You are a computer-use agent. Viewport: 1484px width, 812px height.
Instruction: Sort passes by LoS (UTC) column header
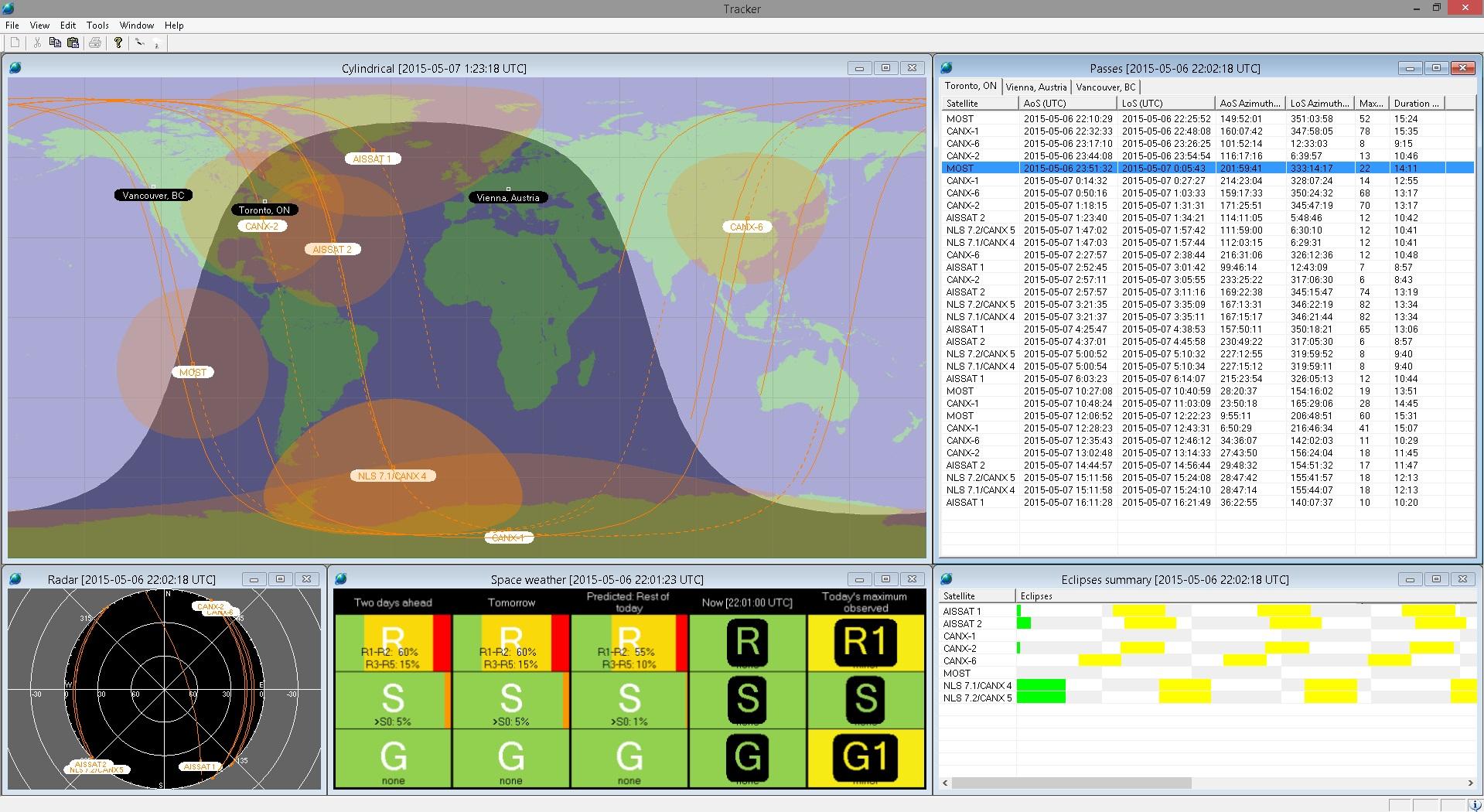click(1165, 103)
